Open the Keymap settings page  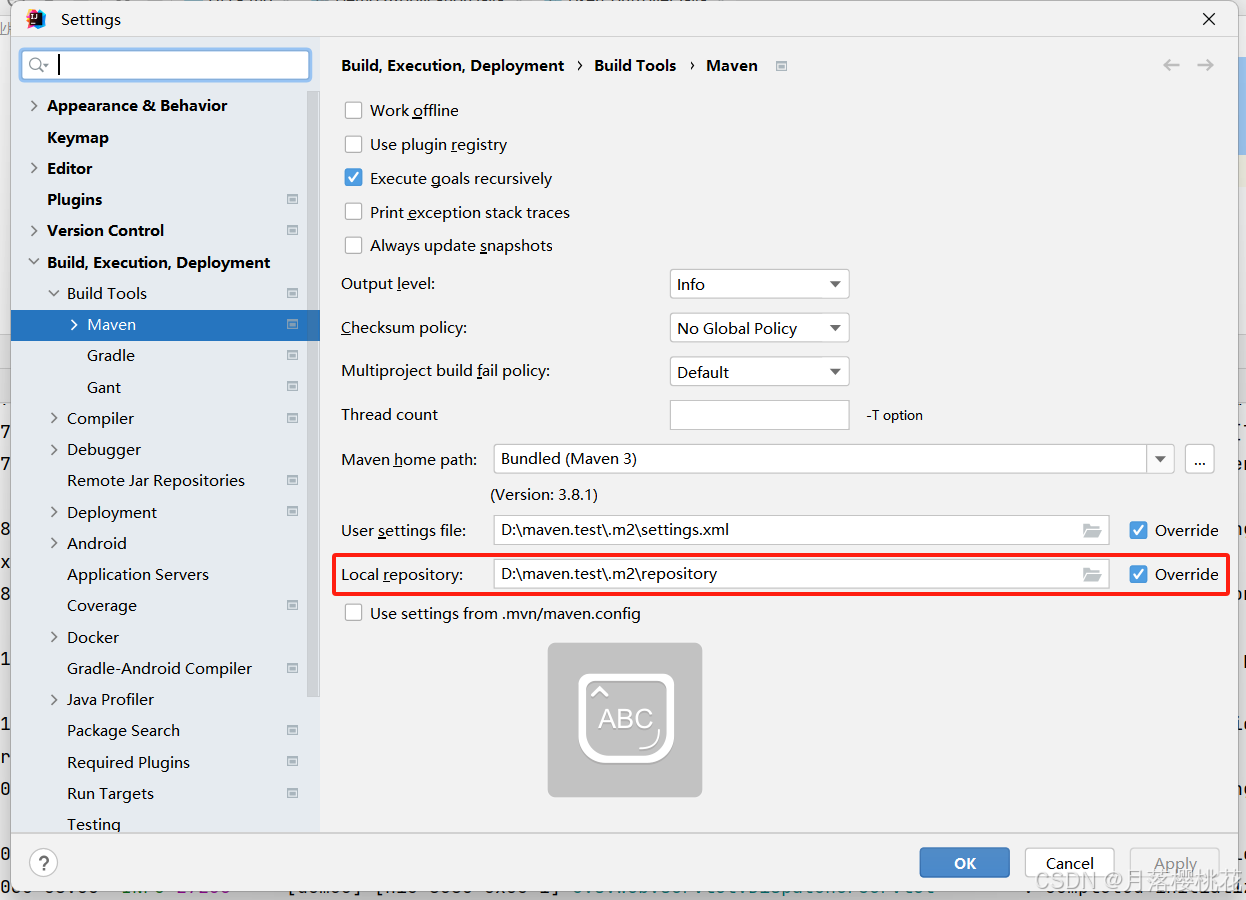(x=77, y=137)
